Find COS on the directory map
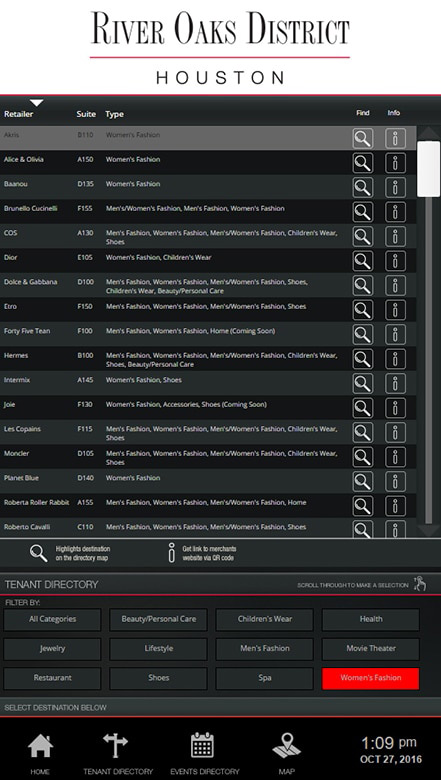This screenshot has width=441, height=780. coord(362,236)
